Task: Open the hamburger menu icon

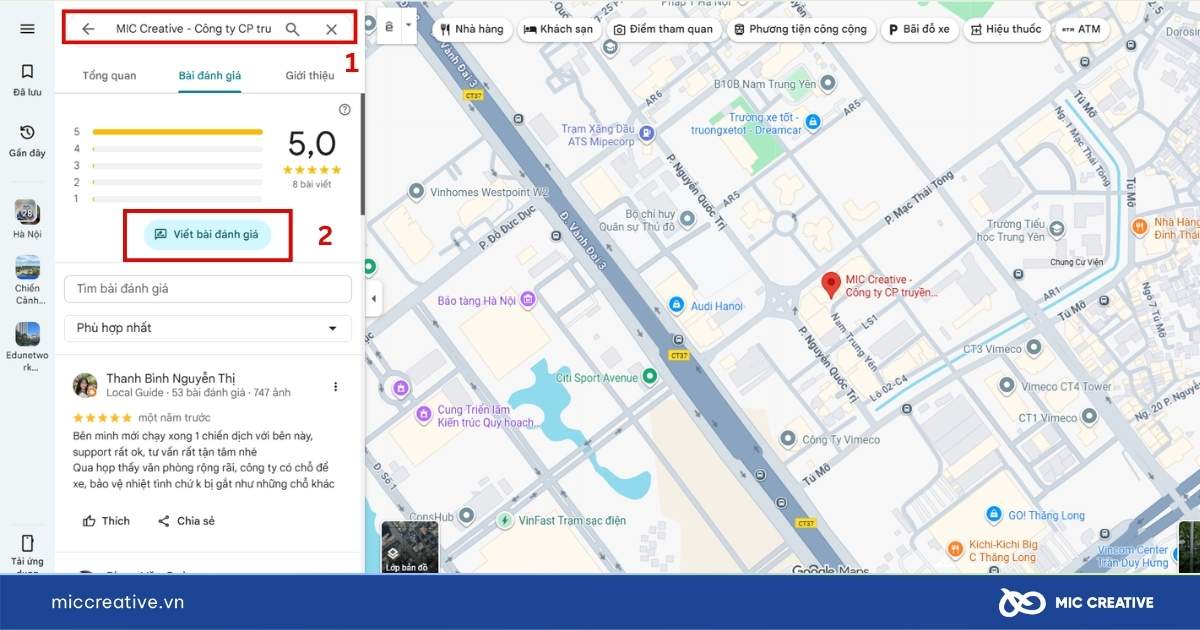Action: pos(27,29)
